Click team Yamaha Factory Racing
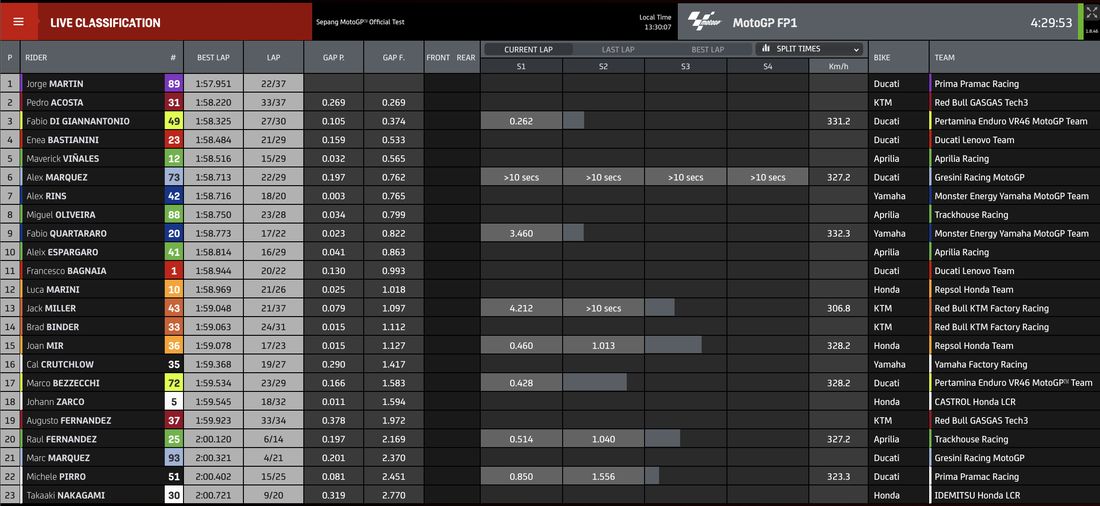 981,364
